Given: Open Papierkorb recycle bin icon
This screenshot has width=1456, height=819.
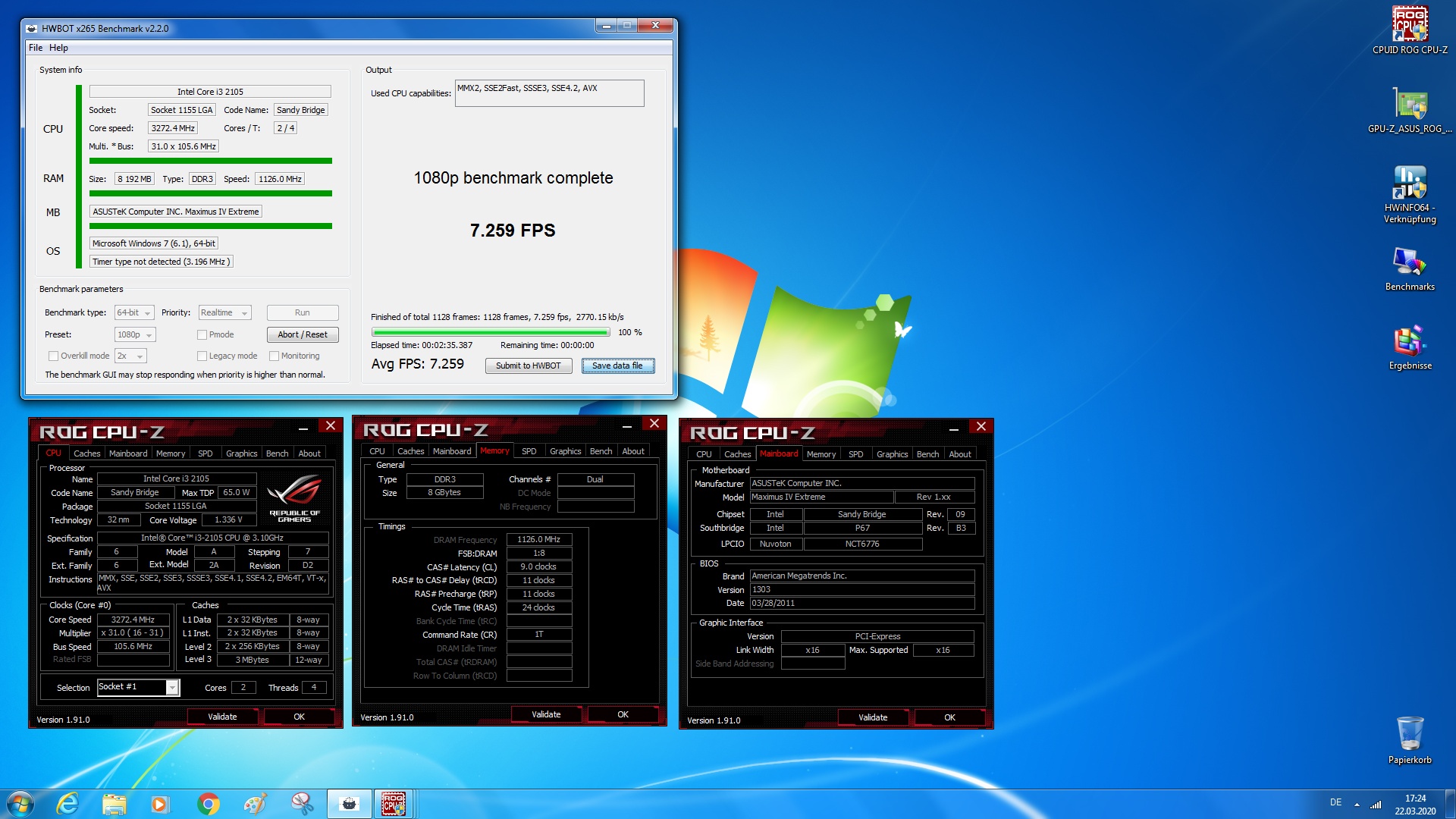Looking at the screenshot, I should click(1410, 739).
